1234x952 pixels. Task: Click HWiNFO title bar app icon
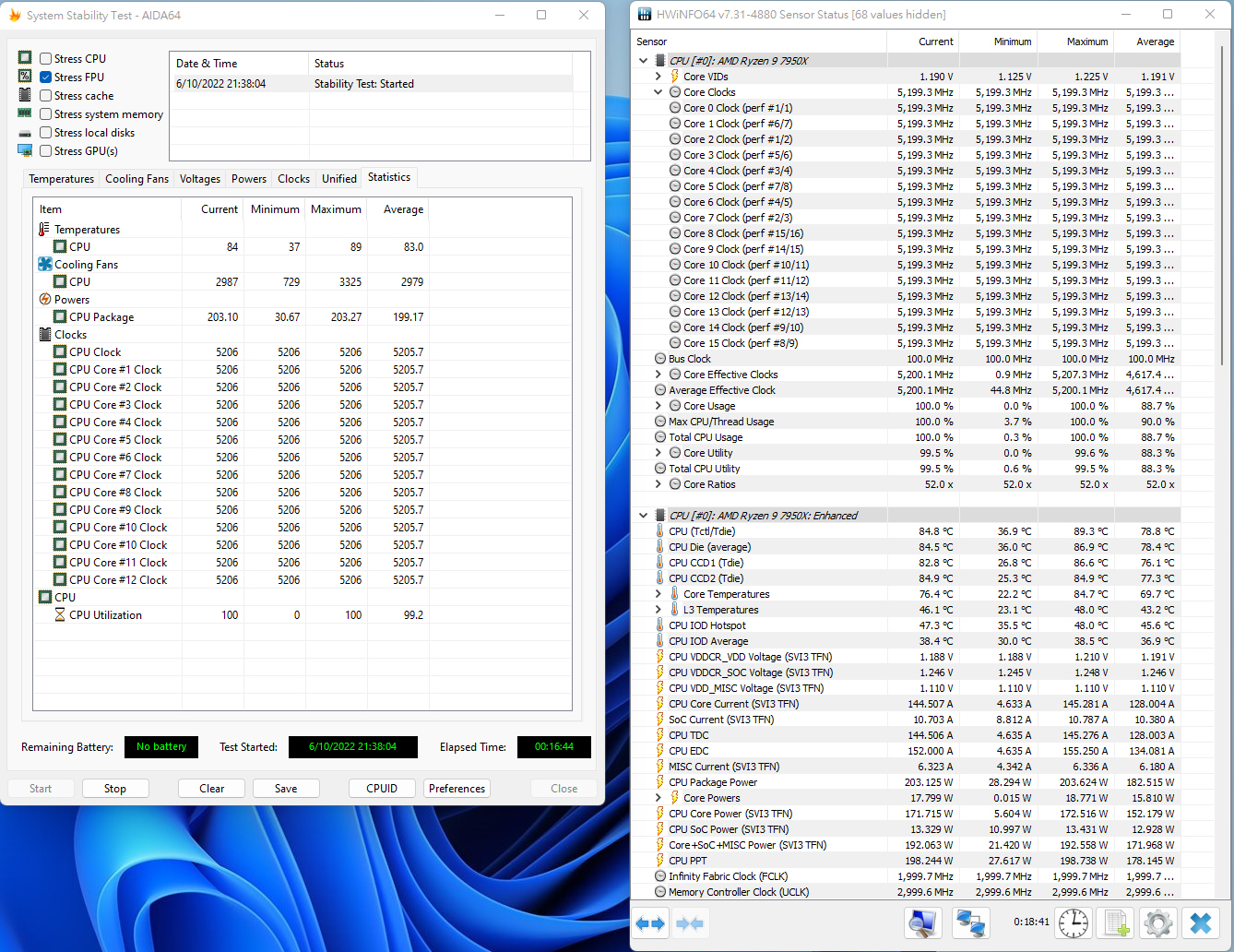tap(645, 15)
